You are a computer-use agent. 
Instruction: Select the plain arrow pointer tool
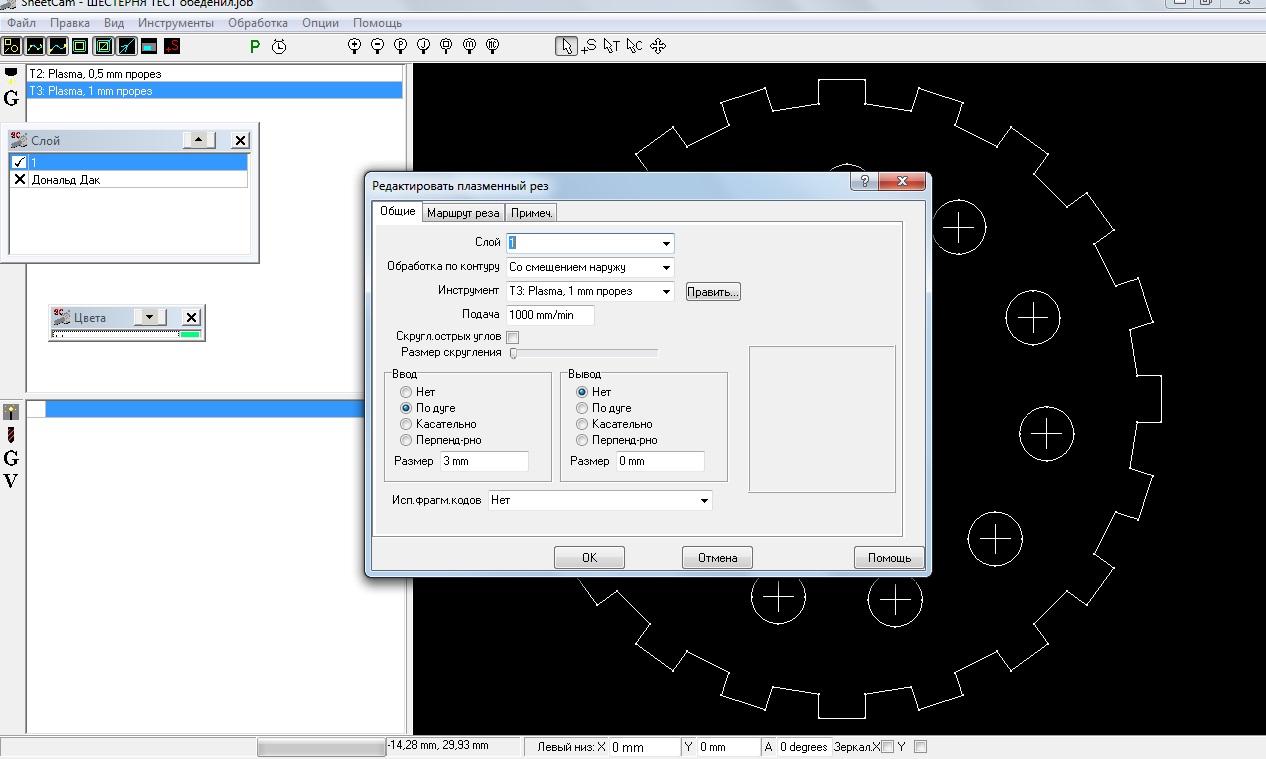tap(567, 46)
